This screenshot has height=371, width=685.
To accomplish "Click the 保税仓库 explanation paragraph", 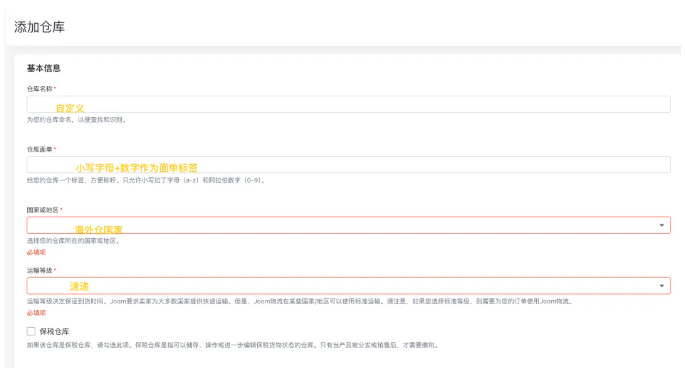I will [232, 345].
